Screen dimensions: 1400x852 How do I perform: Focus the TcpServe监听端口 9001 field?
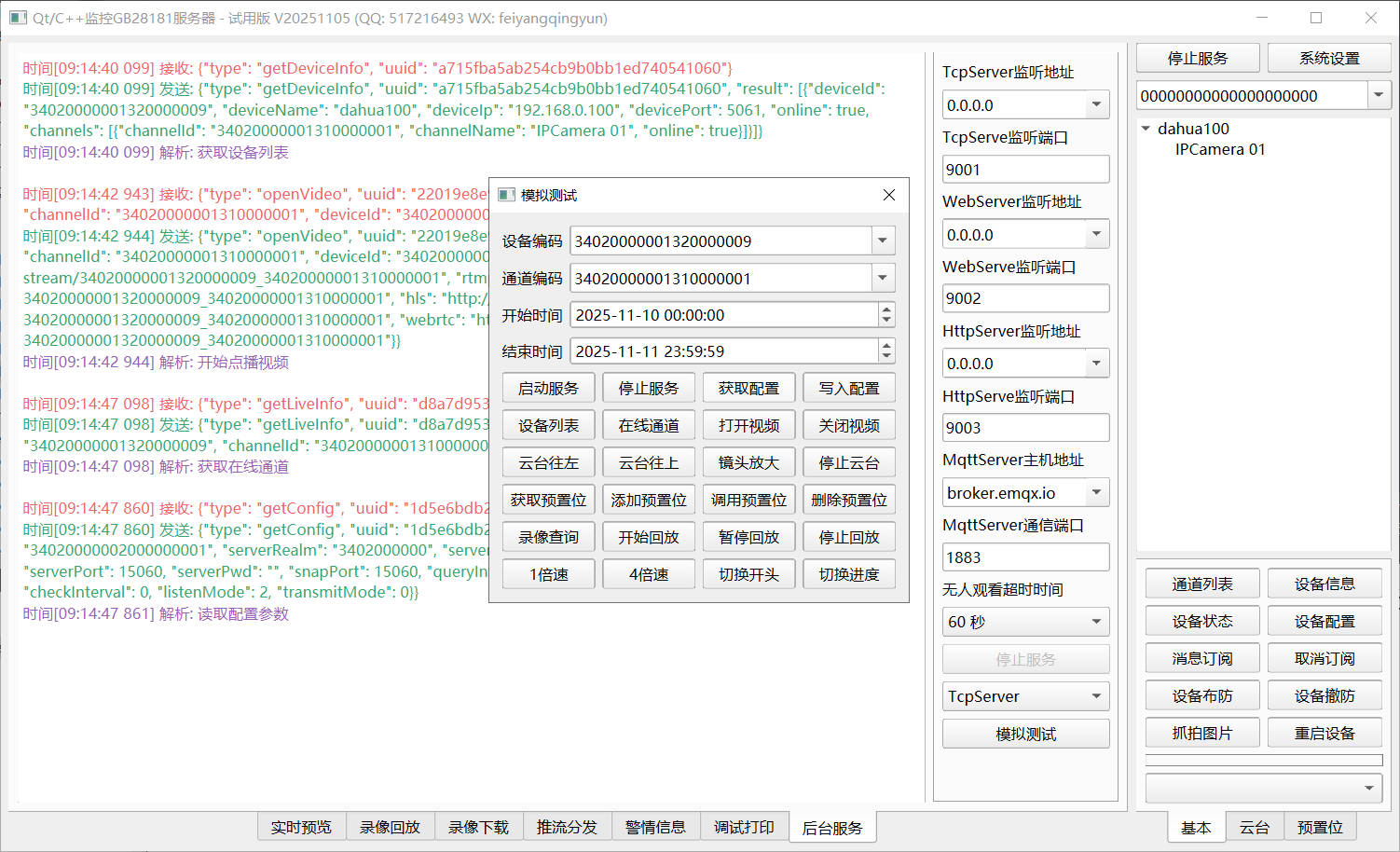(x=1025, y=170)
